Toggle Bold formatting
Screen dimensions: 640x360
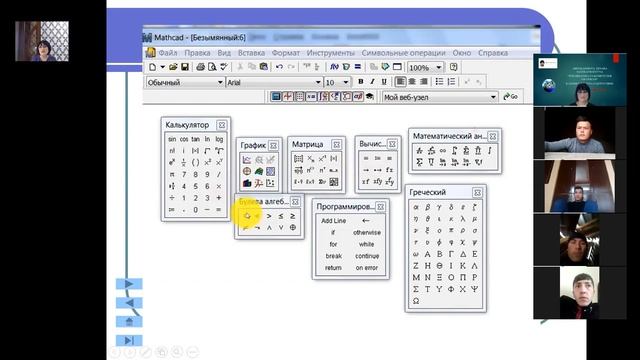click(360, 82)
